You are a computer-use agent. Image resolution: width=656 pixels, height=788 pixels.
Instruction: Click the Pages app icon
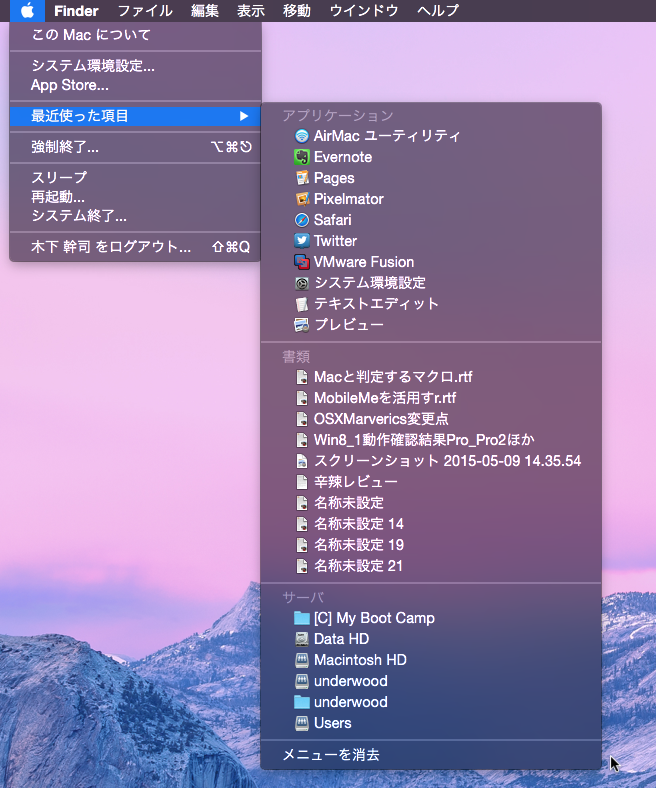tap(302, 178)
